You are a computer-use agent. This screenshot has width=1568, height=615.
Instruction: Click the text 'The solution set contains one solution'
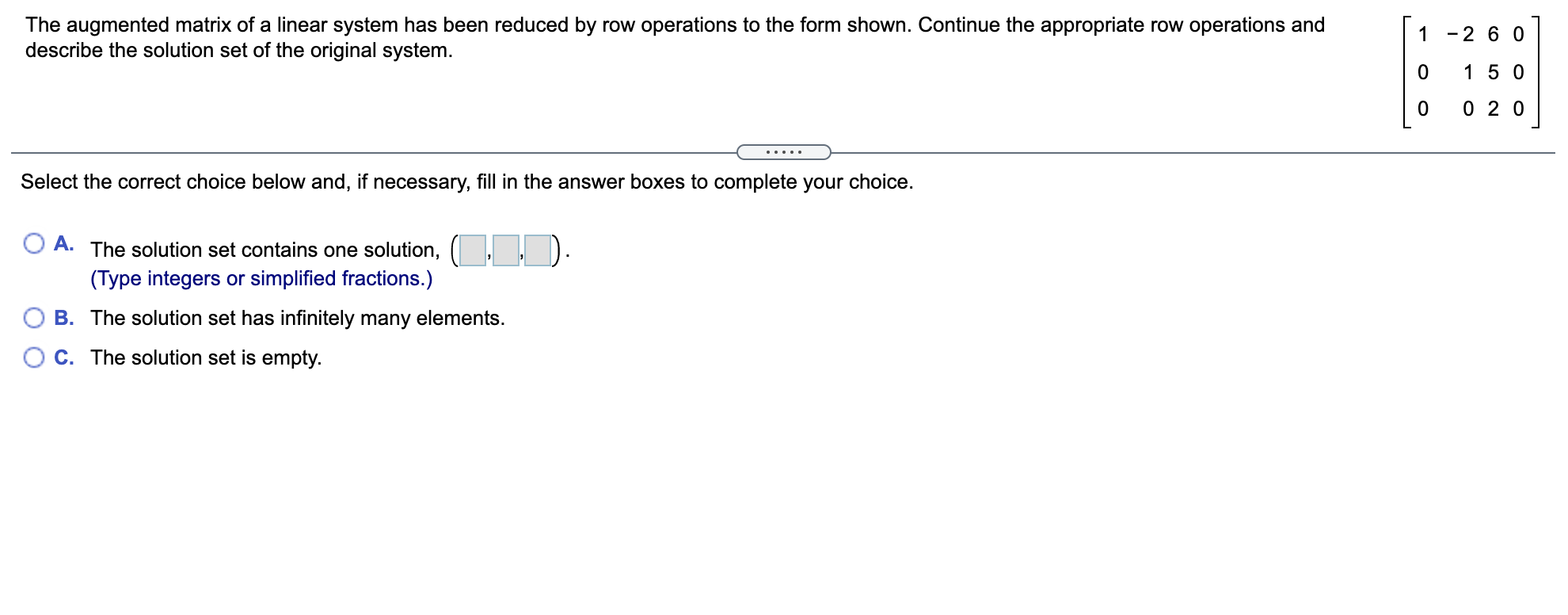pos(265,250)
